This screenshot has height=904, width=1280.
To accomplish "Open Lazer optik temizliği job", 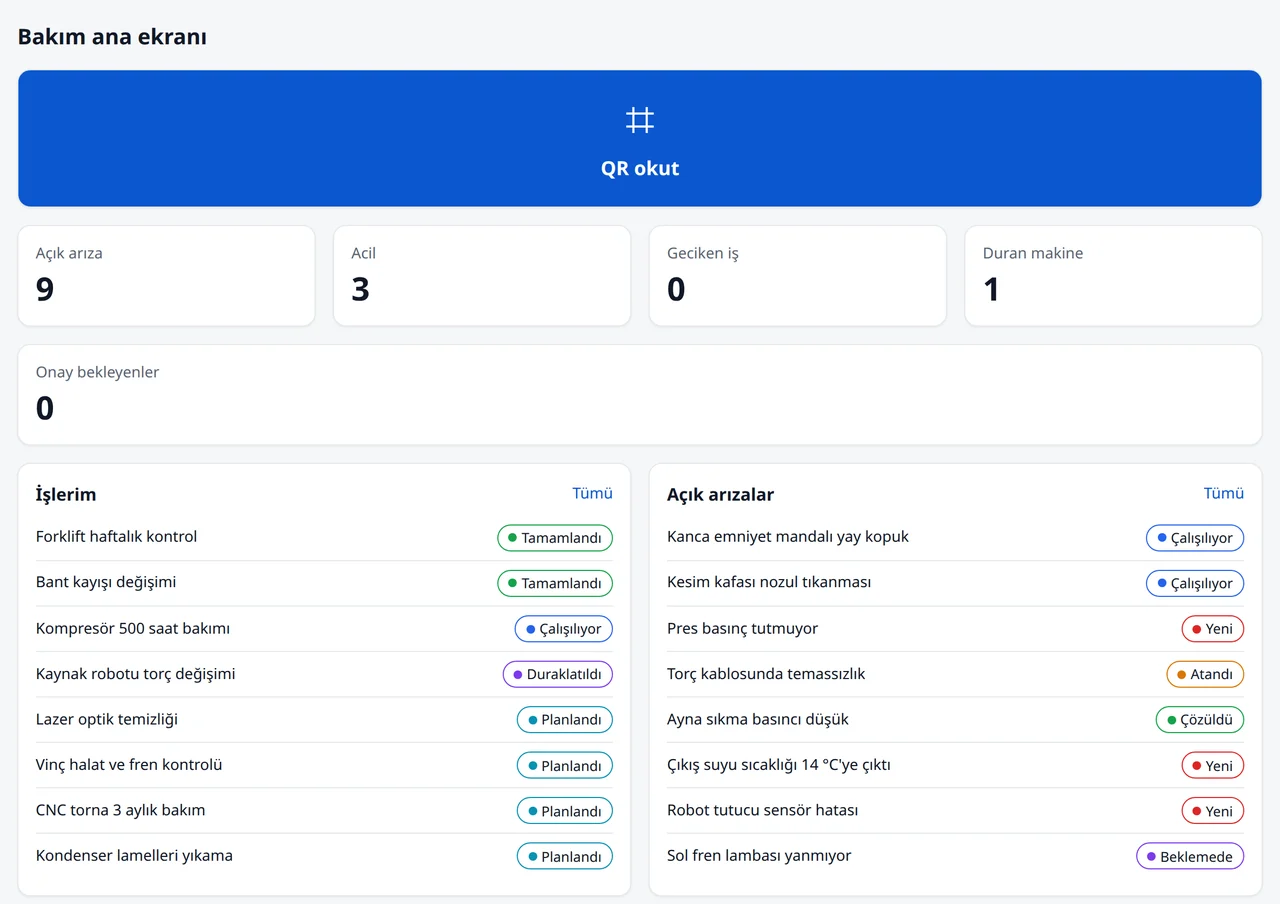I will click(324, 719).
